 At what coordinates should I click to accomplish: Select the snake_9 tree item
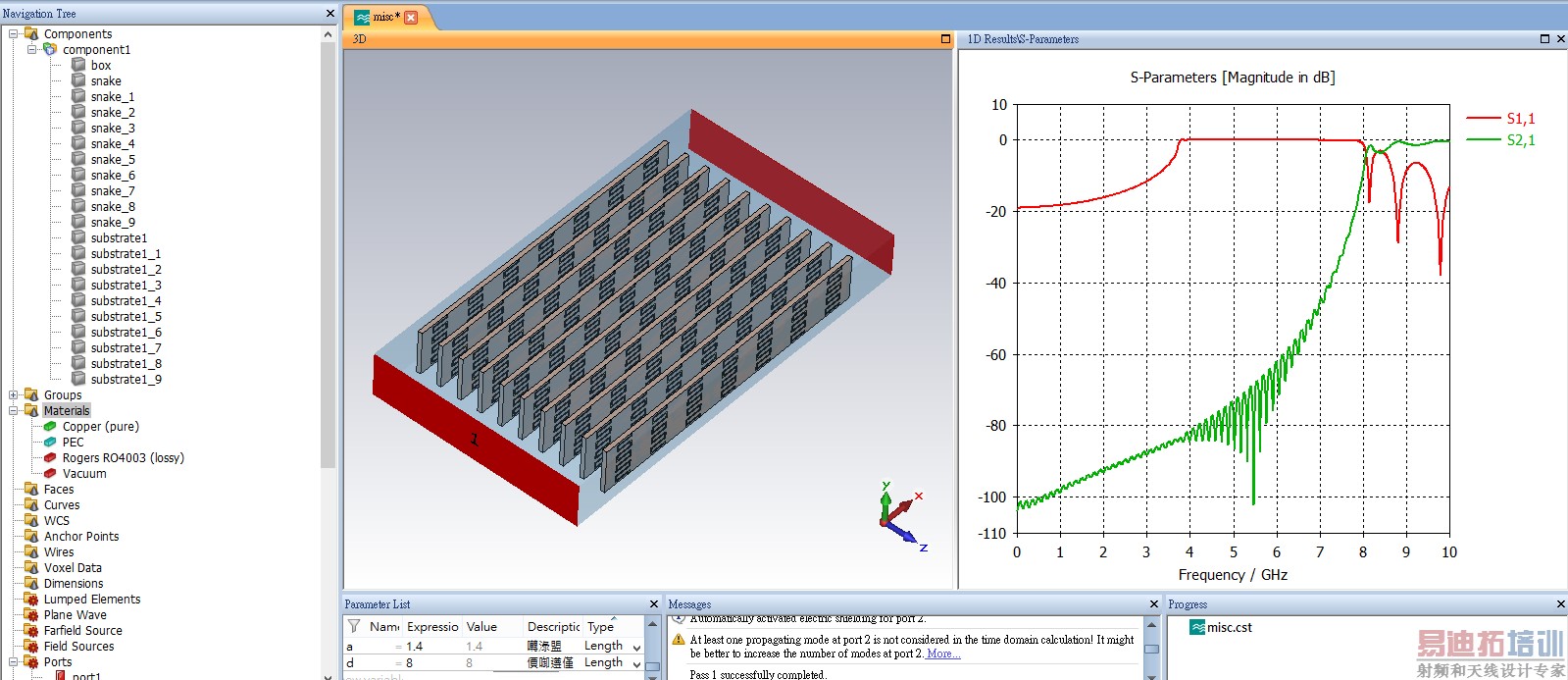[113, 222]
